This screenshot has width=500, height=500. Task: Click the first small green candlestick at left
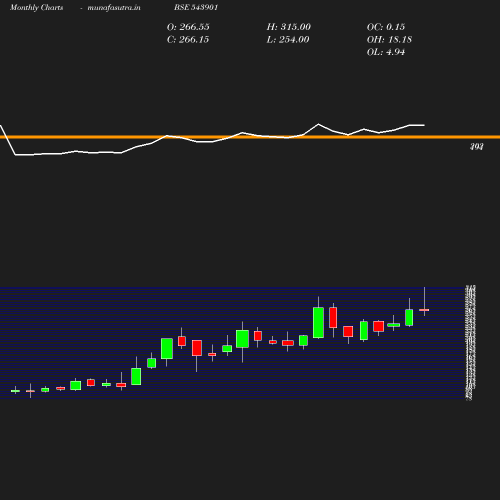point(15,391)
